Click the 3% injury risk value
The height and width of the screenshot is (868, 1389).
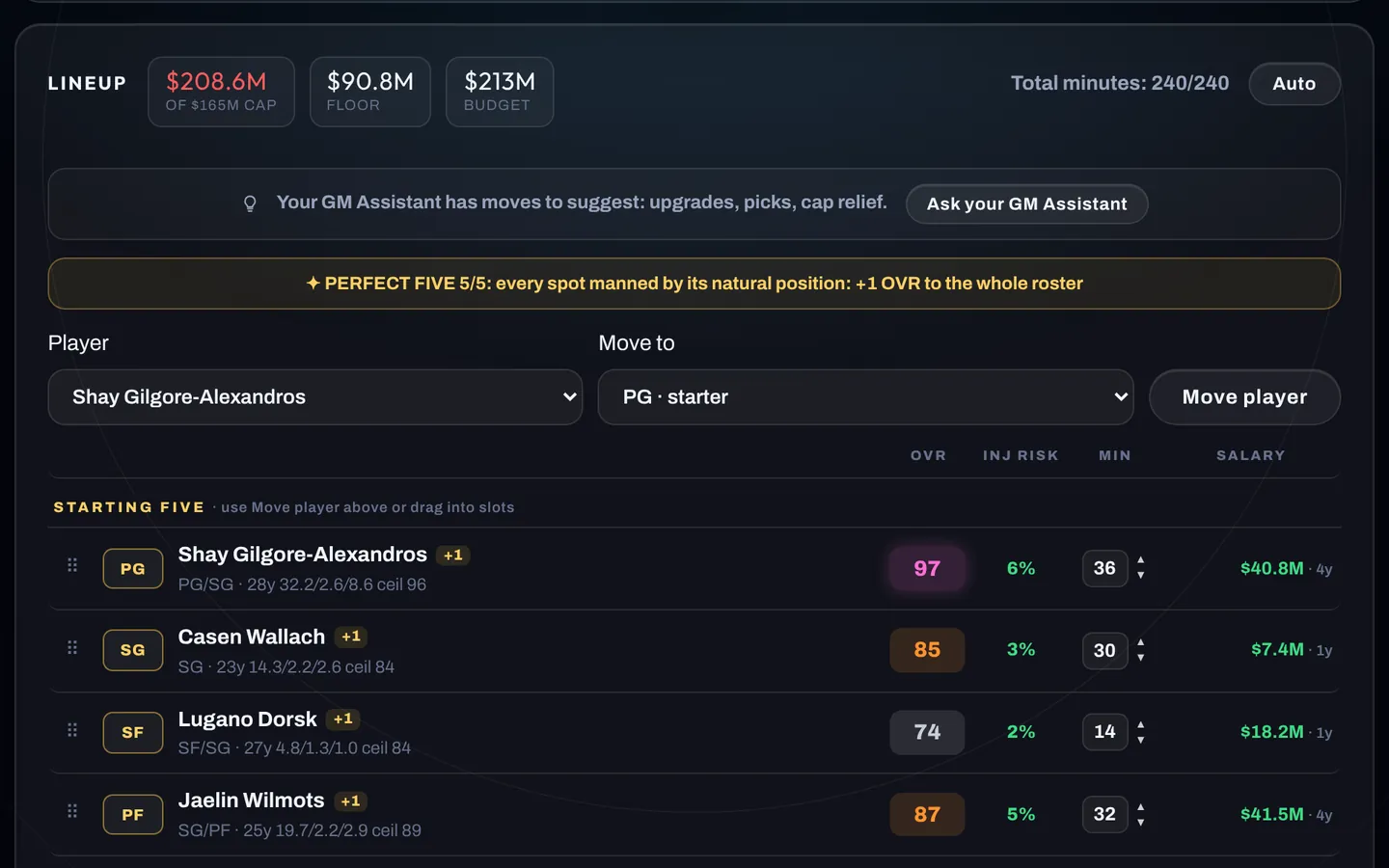click(x=1021, y=650)
